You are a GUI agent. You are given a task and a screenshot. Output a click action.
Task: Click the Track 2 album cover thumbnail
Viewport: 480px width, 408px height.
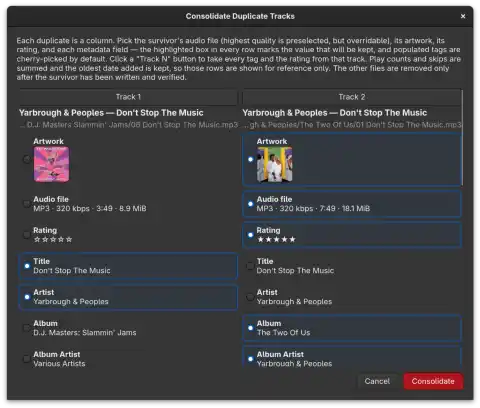(x=275, y=164)
